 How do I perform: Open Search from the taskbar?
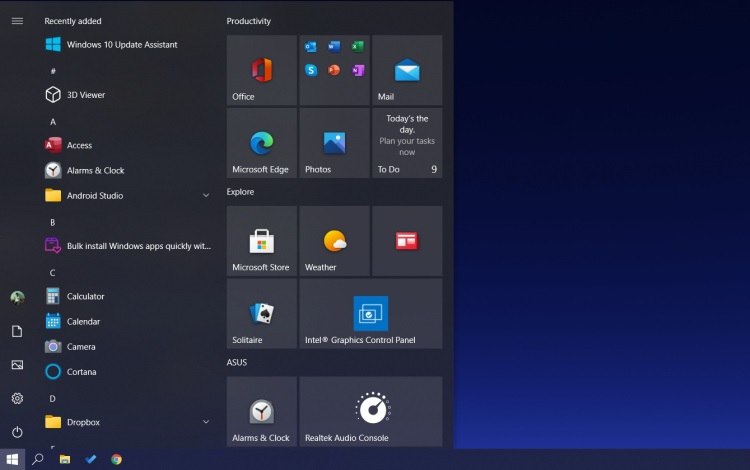click(38, 459)
